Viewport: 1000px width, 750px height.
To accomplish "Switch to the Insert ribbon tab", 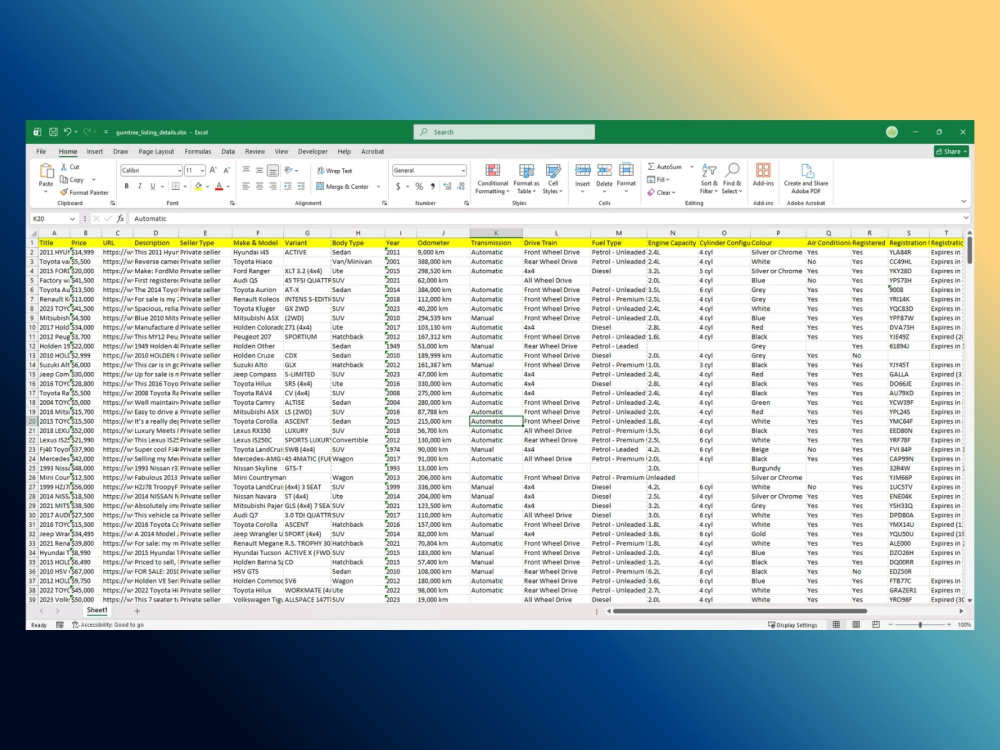I will pyautogui.click(x=94, y=151).
